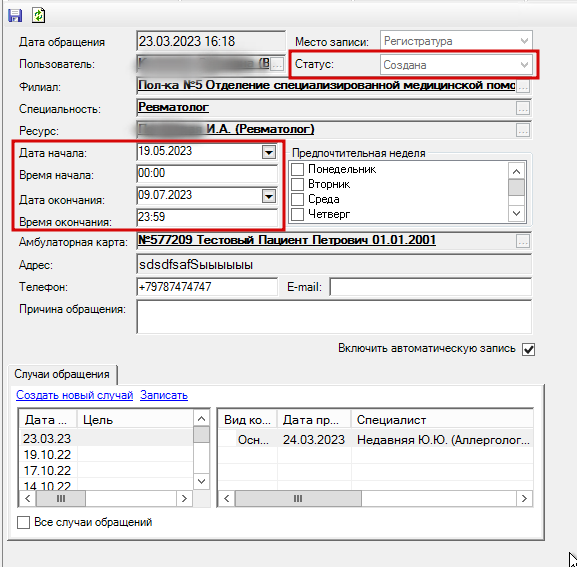Click the Записать link

(164, 395)
